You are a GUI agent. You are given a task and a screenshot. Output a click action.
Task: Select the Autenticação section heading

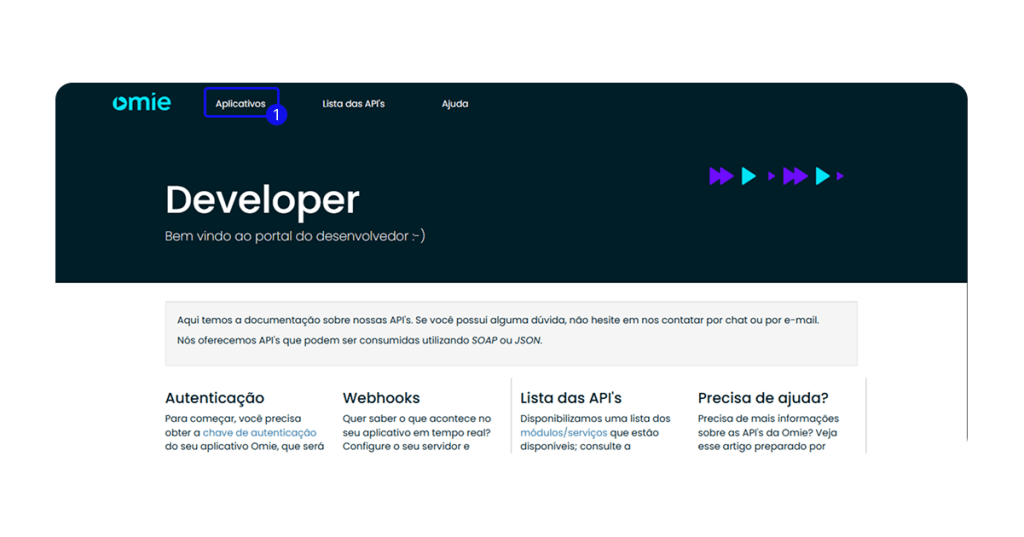click(x=214, y=398)
